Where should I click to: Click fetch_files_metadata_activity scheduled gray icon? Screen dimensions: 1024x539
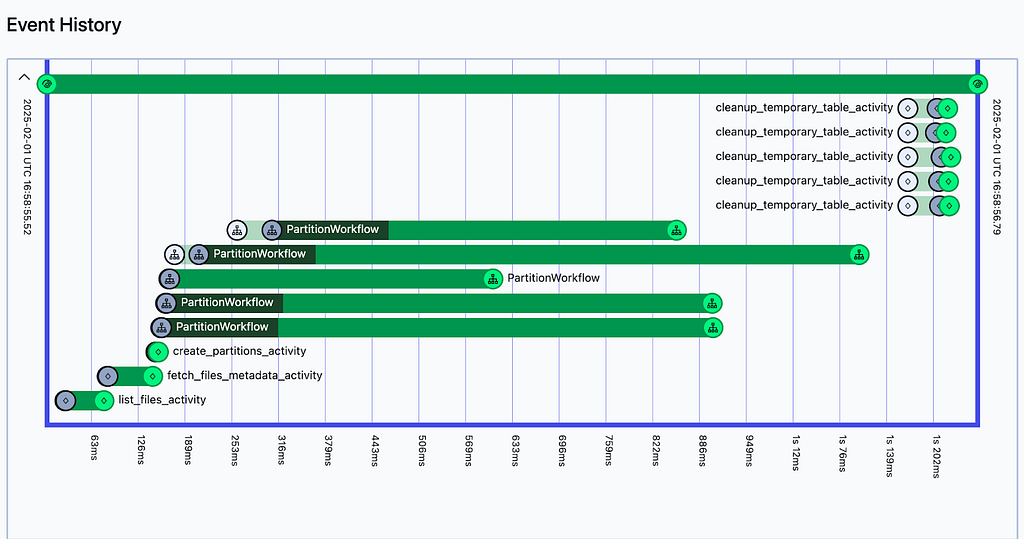pyautogui.click(x=108, y=376)
